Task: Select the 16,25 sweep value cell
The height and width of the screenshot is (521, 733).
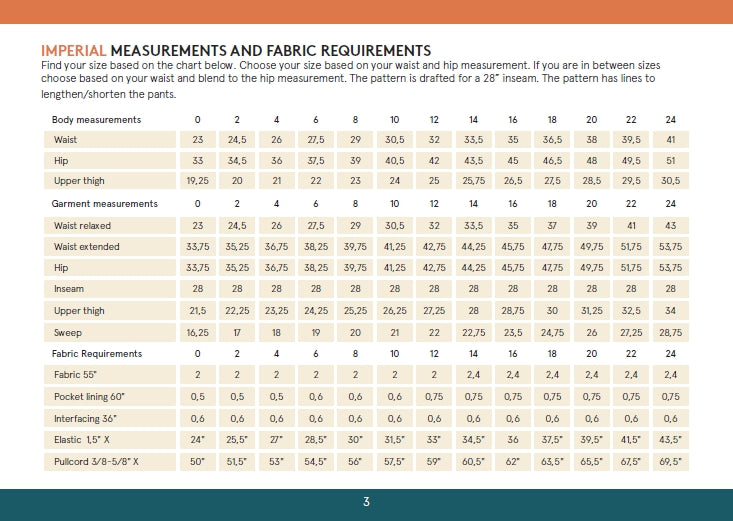Action: [197, 332]
